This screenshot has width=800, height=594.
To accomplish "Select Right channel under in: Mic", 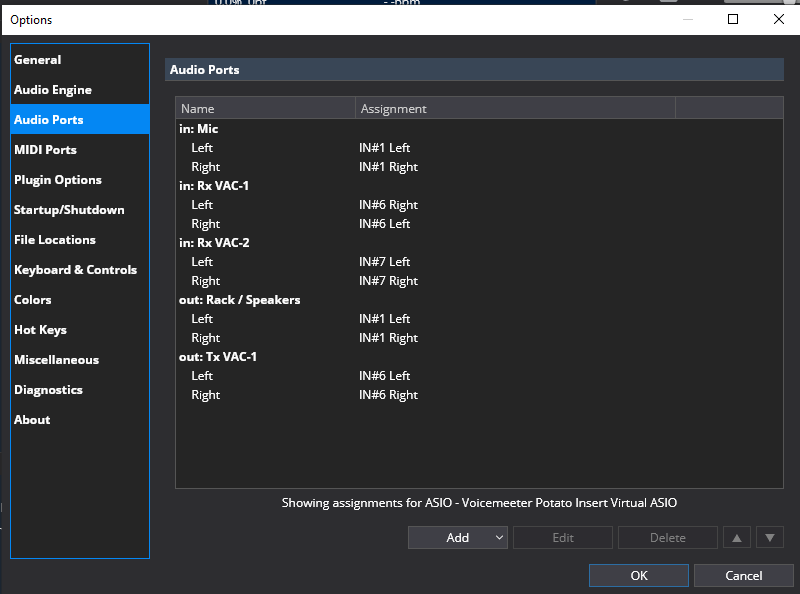I will click(x=479, y=167).
